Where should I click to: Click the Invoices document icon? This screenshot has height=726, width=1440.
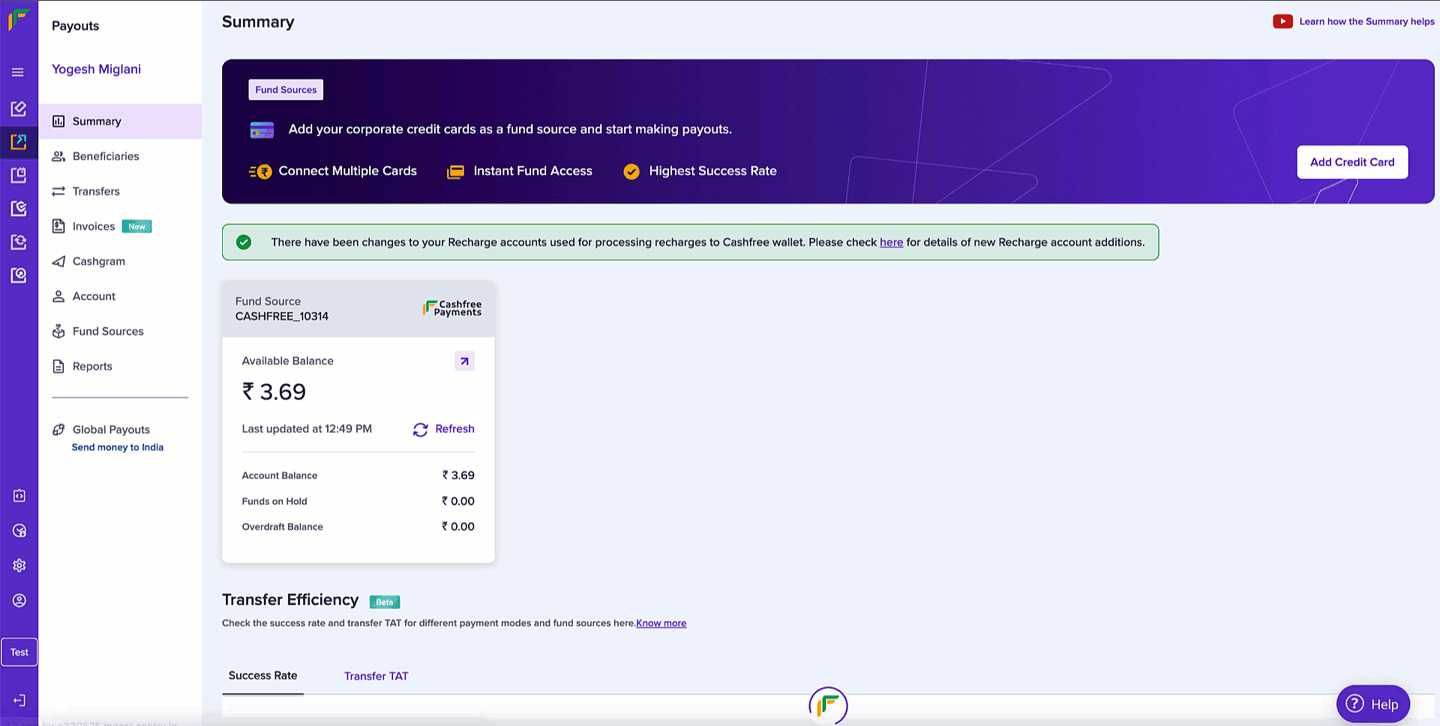(x=58, y=226)
